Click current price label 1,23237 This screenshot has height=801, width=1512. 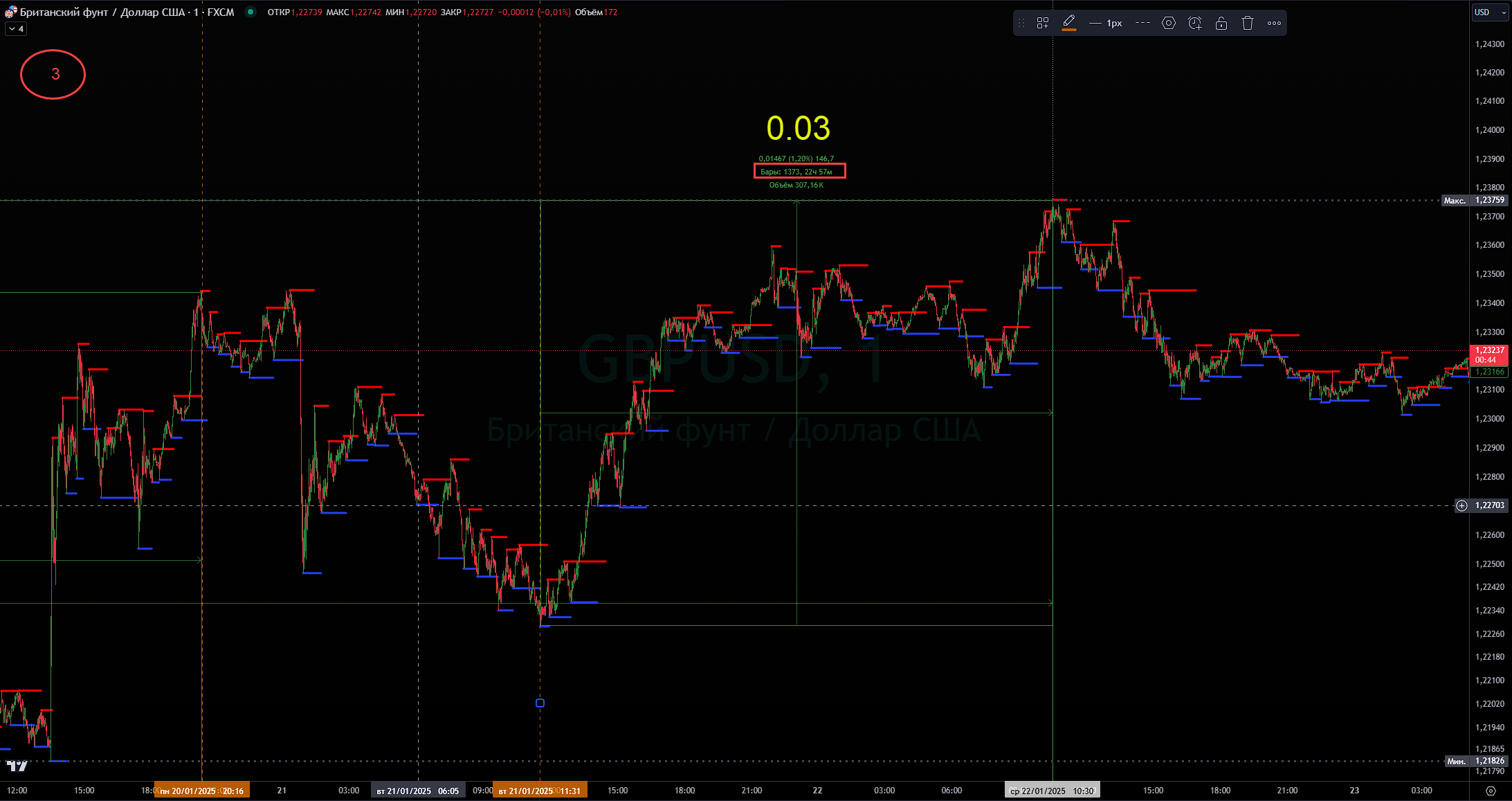(1489, 354)
